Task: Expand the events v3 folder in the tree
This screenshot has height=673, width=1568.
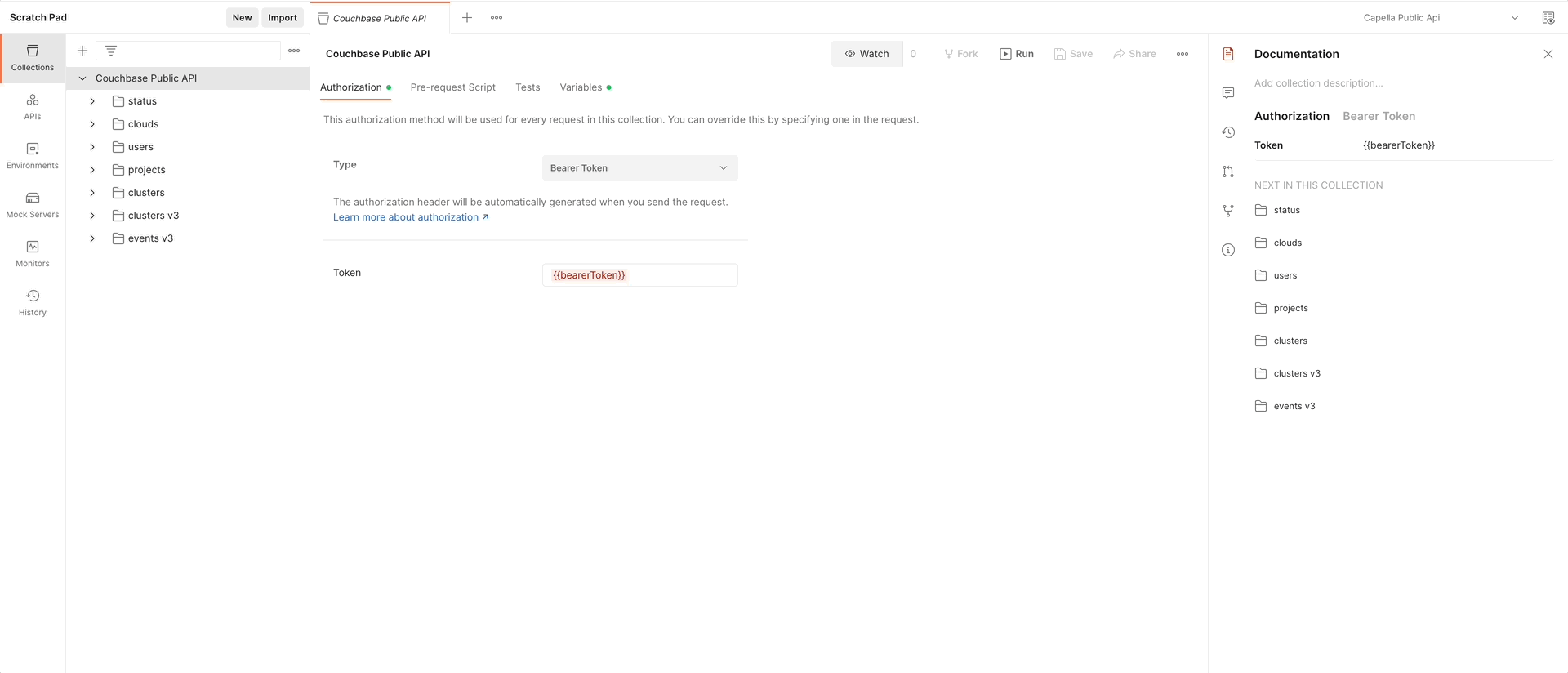Action: [x=92, y=238]
